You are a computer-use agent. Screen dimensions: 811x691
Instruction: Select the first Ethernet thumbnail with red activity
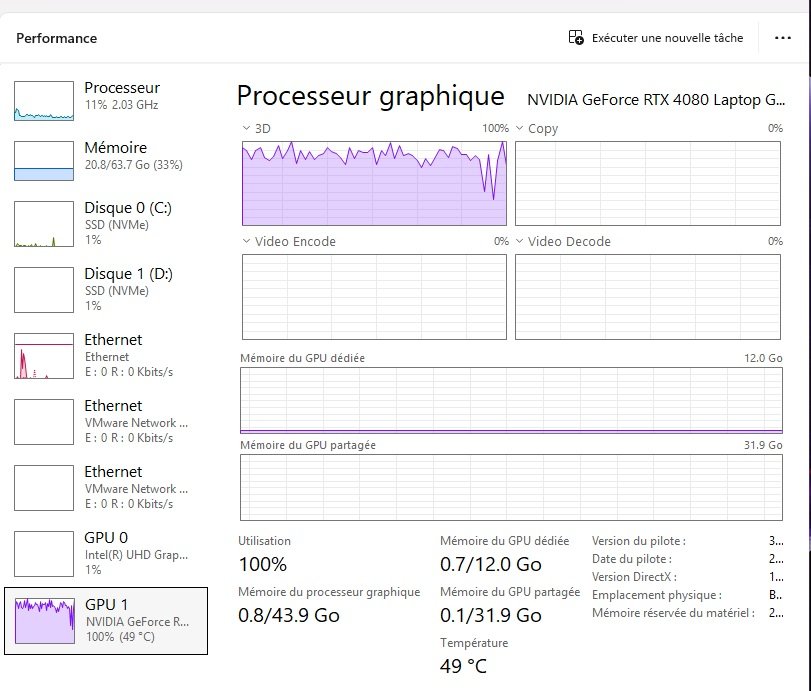[44, 356]
